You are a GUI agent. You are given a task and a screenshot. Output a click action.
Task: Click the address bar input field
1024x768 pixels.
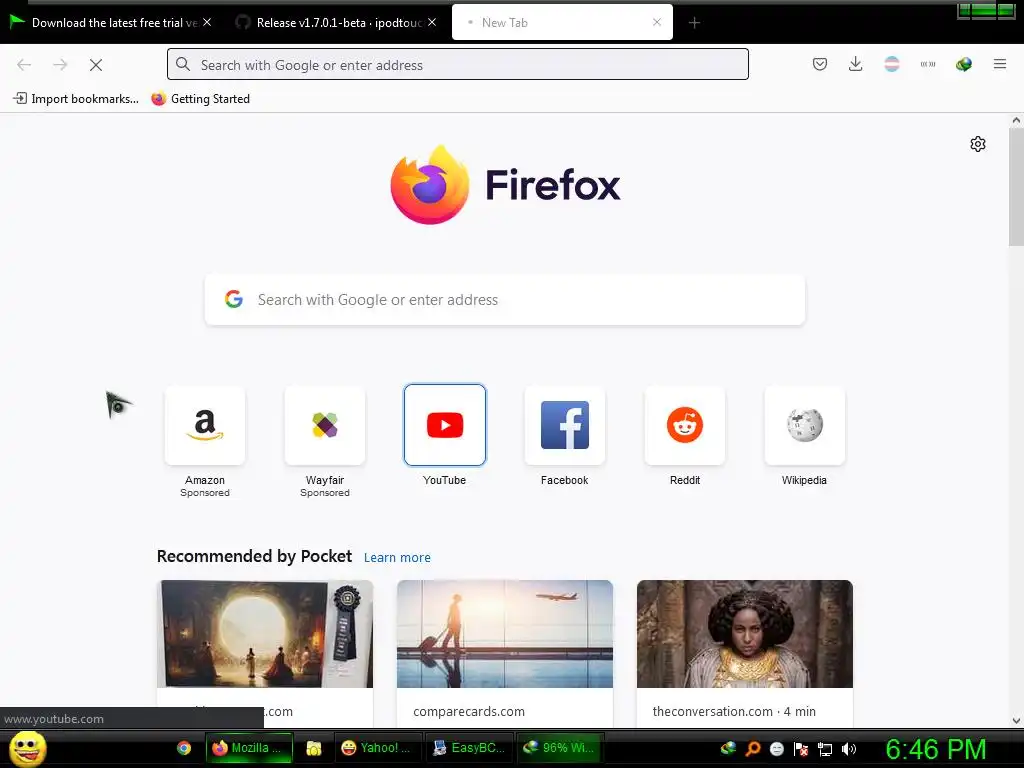pyautogui.click(x=458, y=65)
